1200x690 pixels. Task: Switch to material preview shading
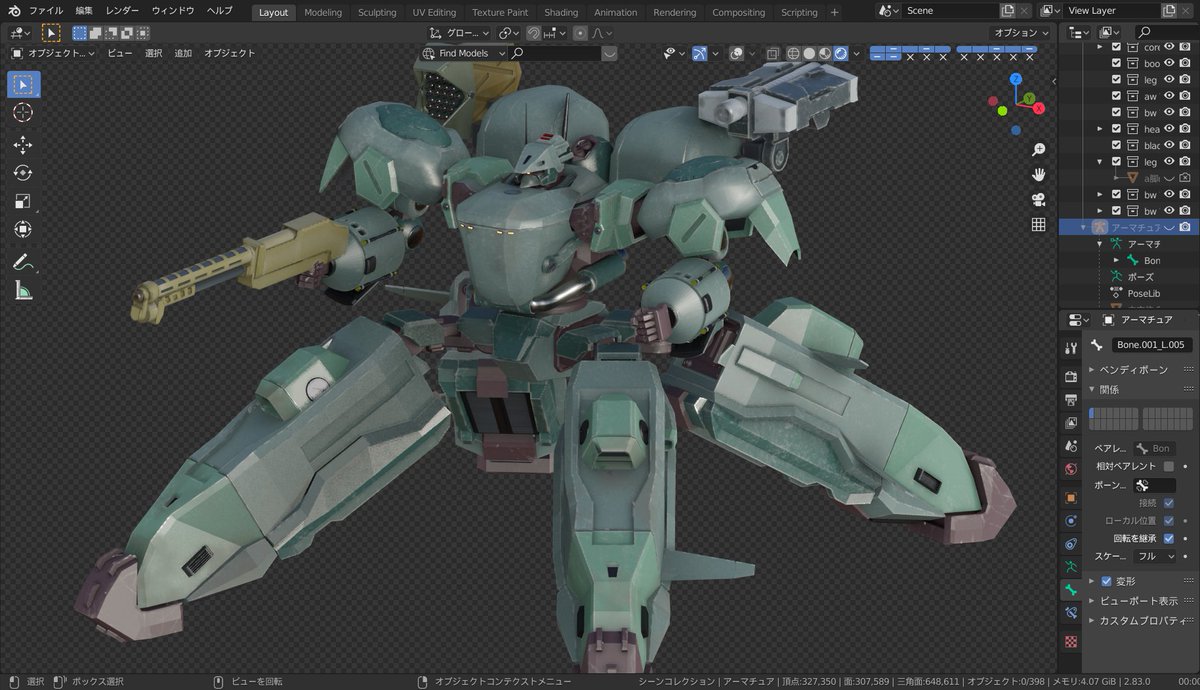pyautogui.click(x=825, y=53)
